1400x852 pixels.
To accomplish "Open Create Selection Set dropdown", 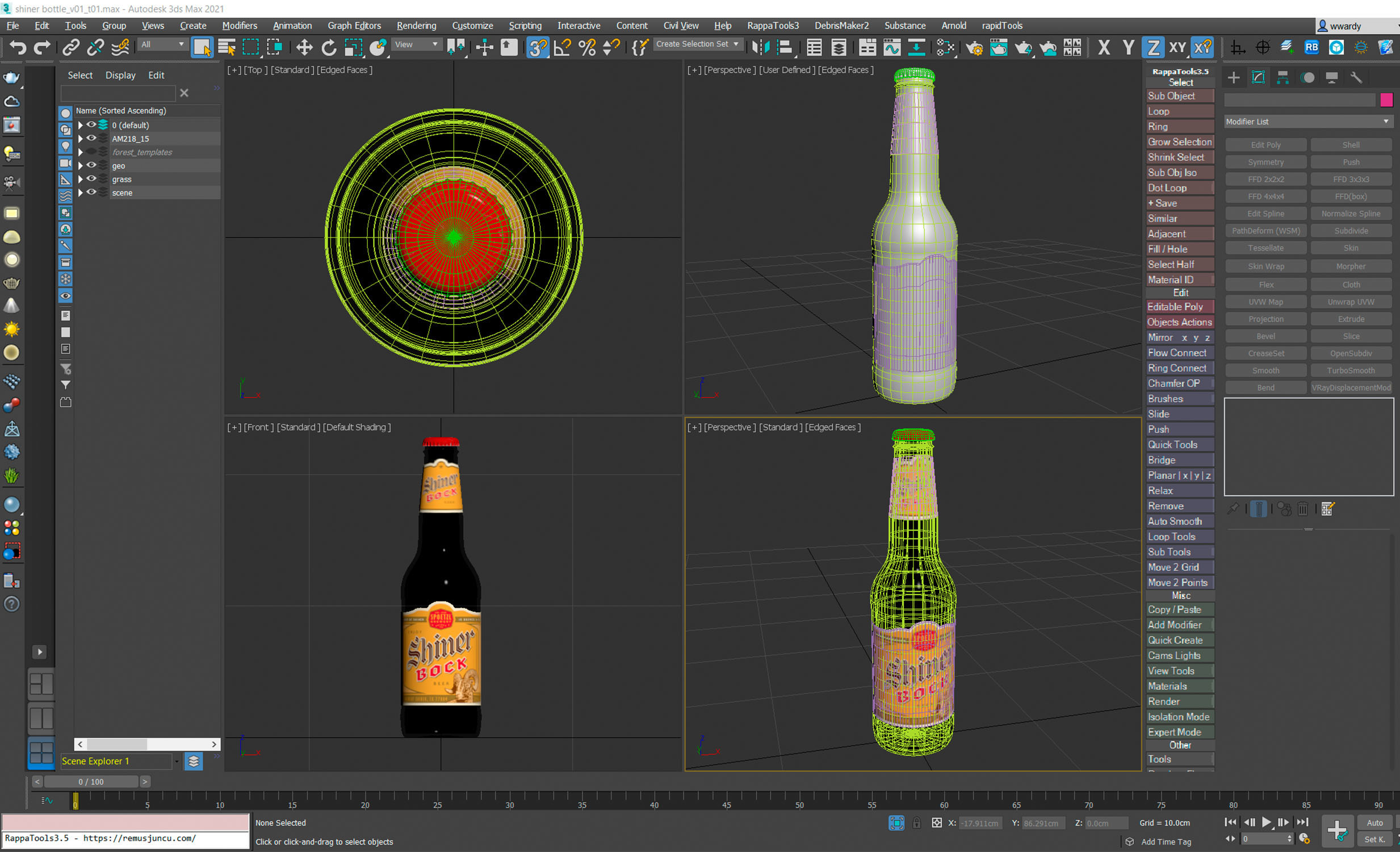I will [698, 44].
